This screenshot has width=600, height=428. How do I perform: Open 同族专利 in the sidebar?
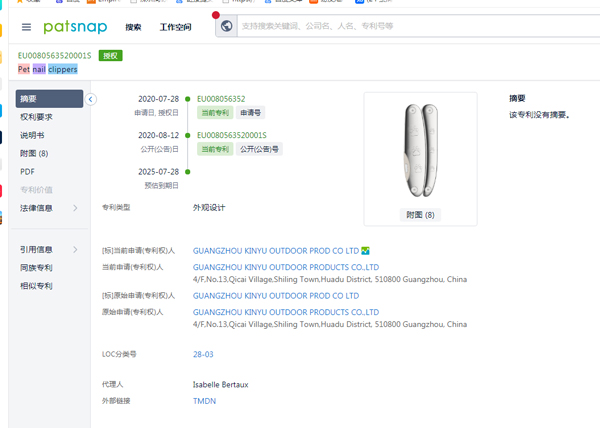coord(36,268)
